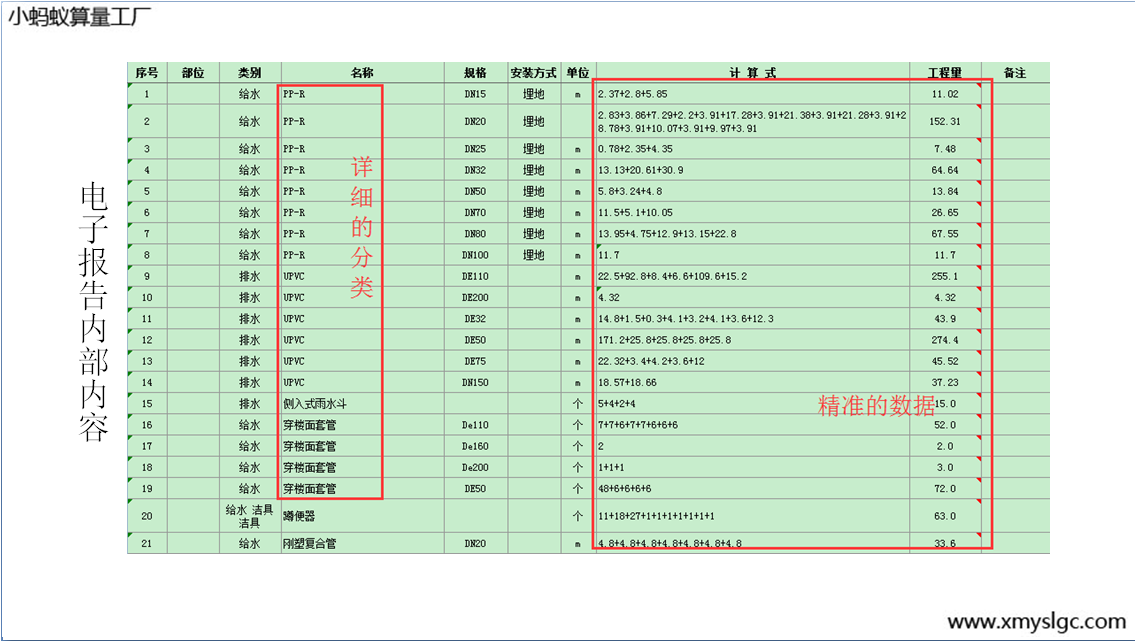The height and width of the screenshot is (642, 1136).
Task: Click the 名称 column header
Action: click(362, 73)
